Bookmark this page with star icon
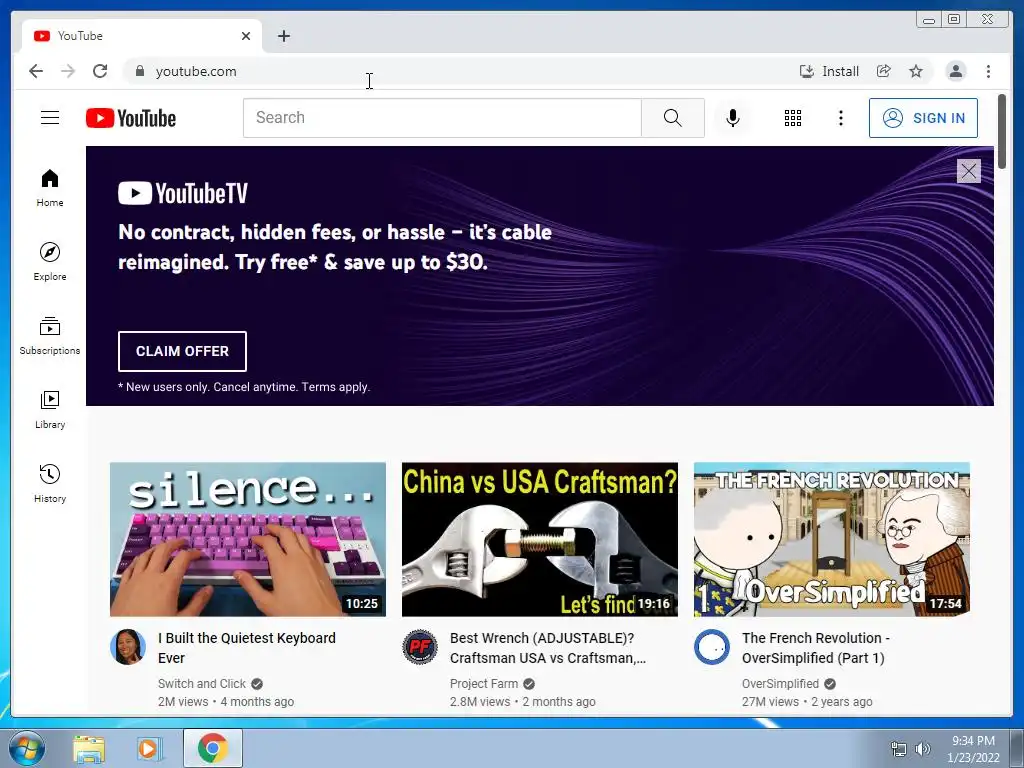The width and height of the screenshot is (1024, 768). click(916, 71)
